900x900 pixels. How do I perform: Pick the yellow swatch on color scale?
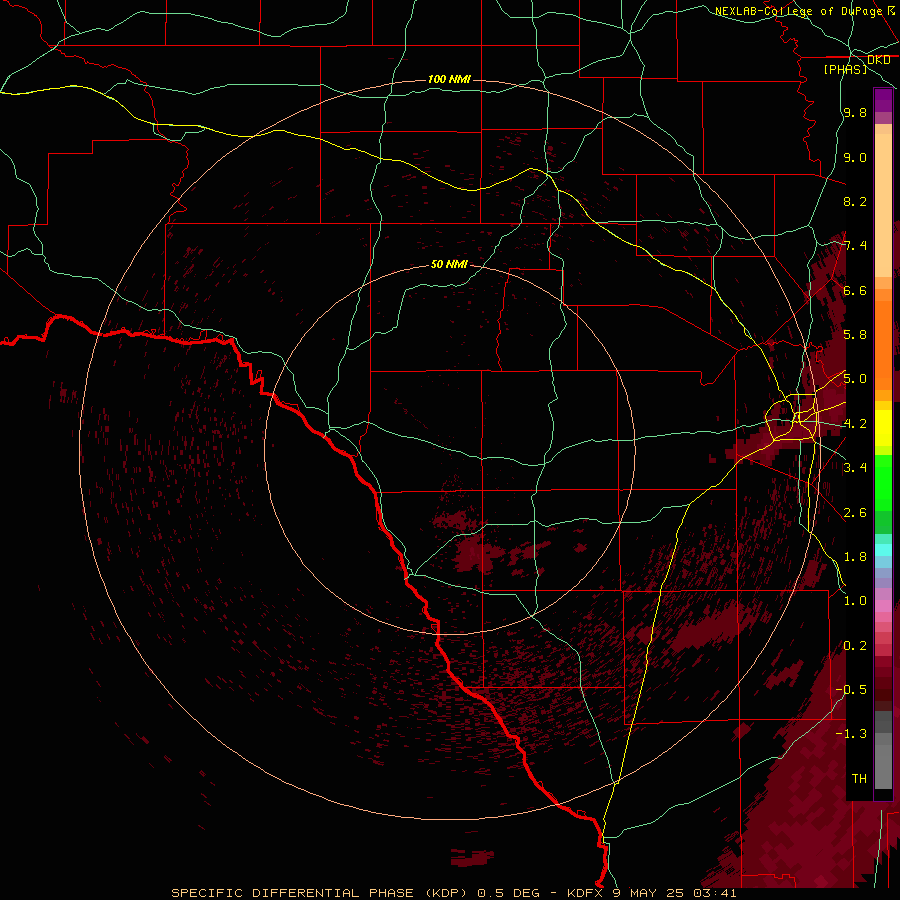pyautogui.click(x=883, y=428)
